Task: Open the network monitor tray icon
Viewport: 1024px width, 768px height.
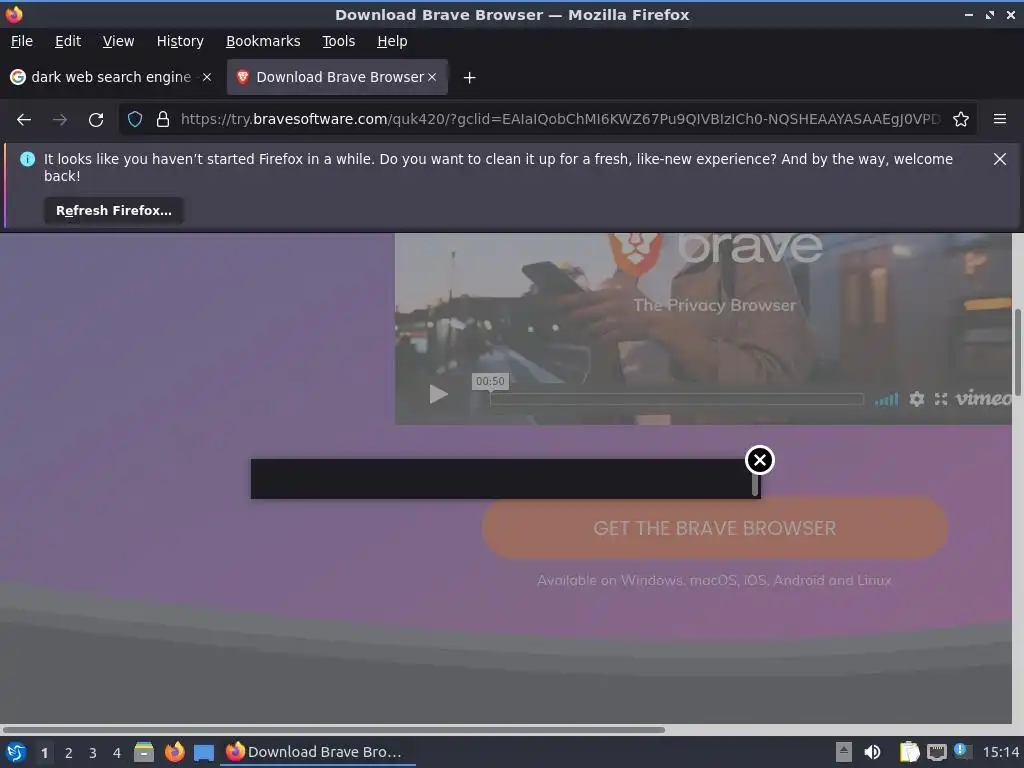Action: 936,753
